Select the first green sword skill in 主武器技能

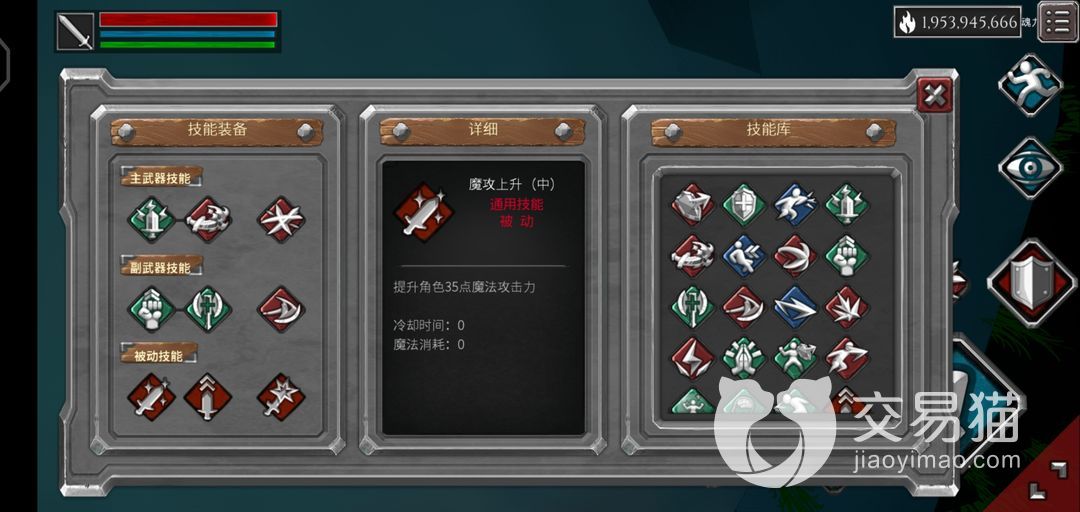pyautogui.click(x=152, y=219)
